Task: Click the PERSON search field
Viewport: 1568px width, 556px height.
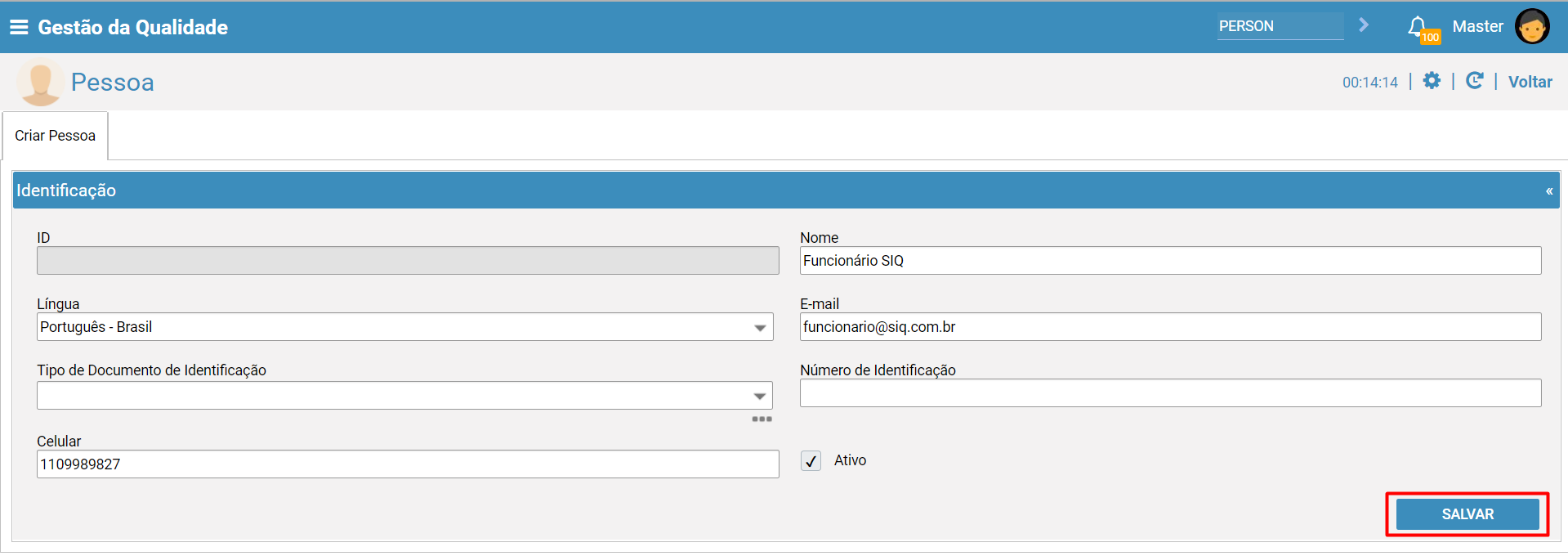Action: click(1280, 26)
